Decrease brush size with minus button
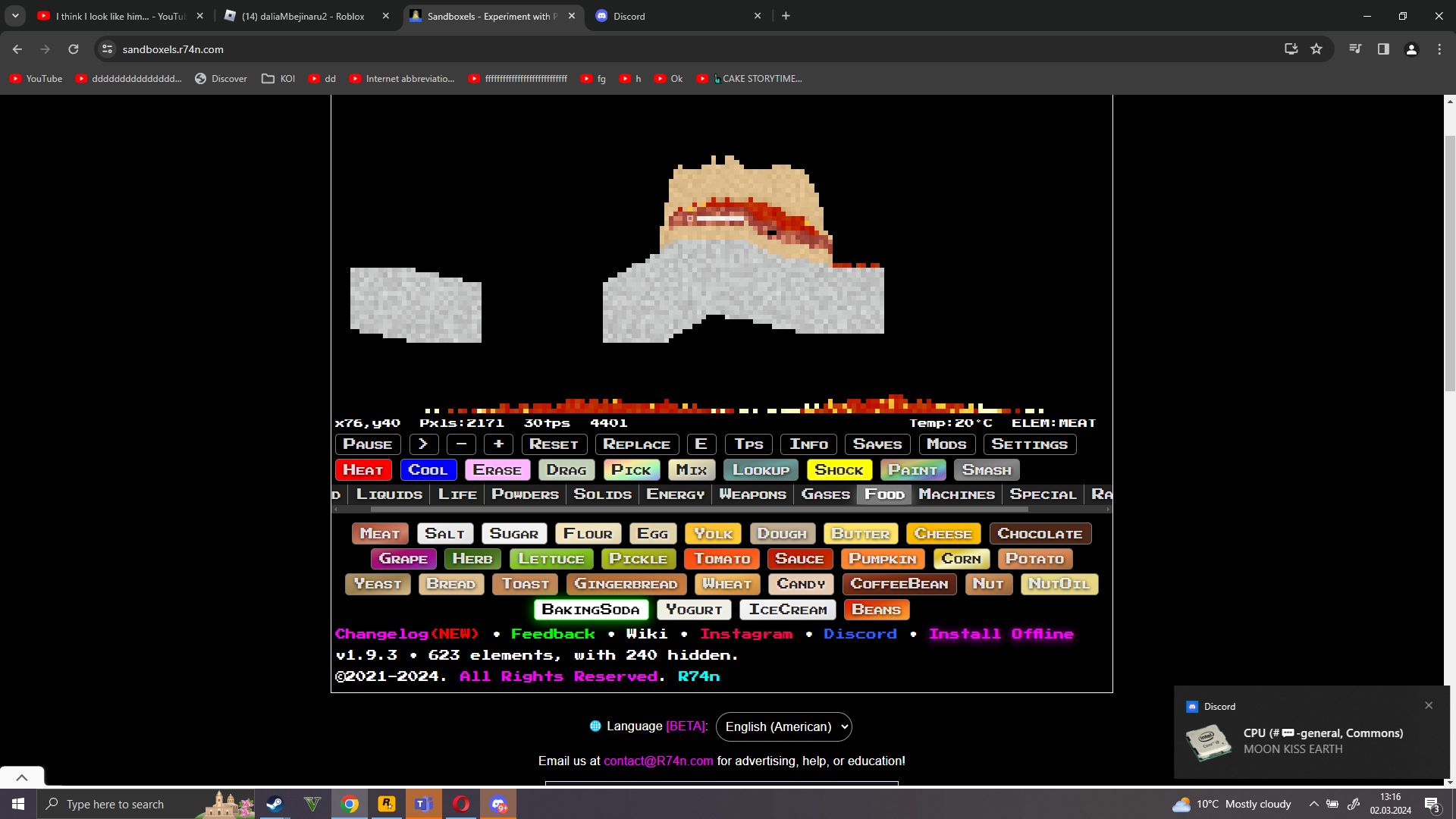Viewport: 1456px width, 819px height. [461, 444]
